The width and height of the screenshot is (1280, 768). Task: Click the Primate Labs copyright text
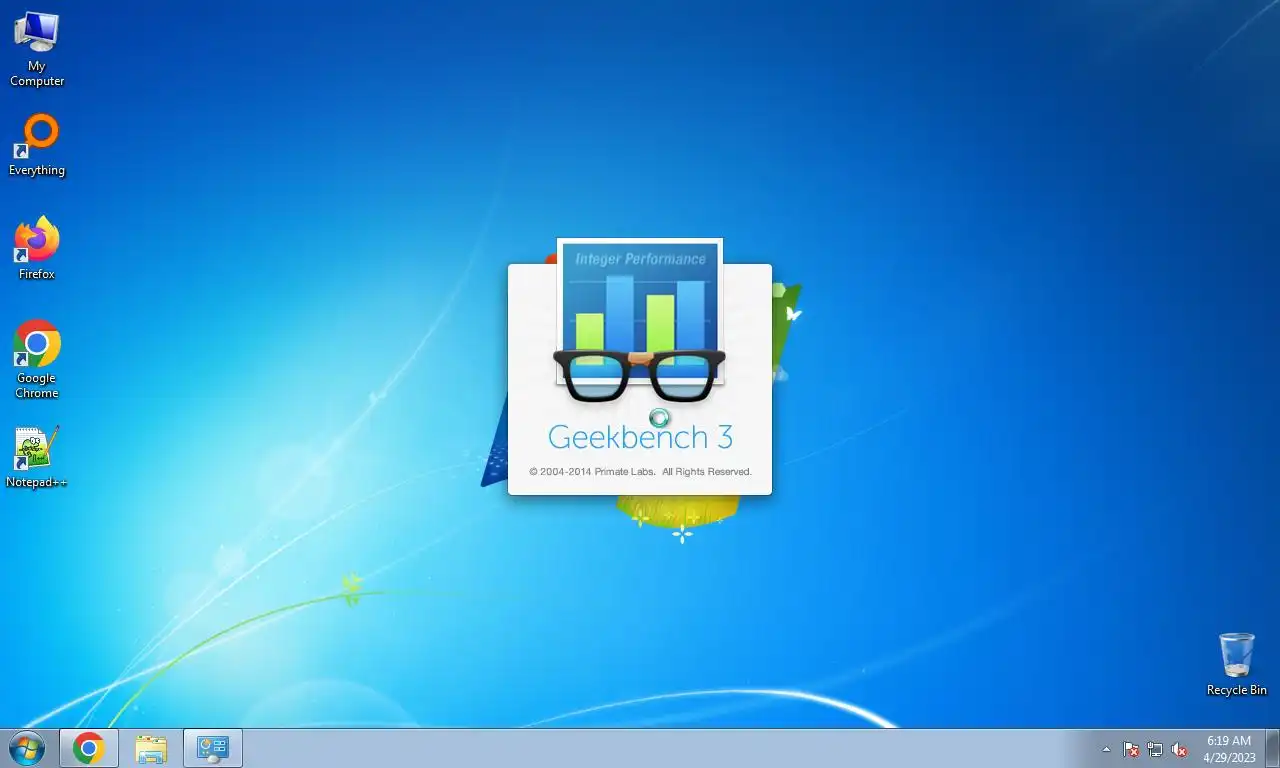[x=640, y=471]
